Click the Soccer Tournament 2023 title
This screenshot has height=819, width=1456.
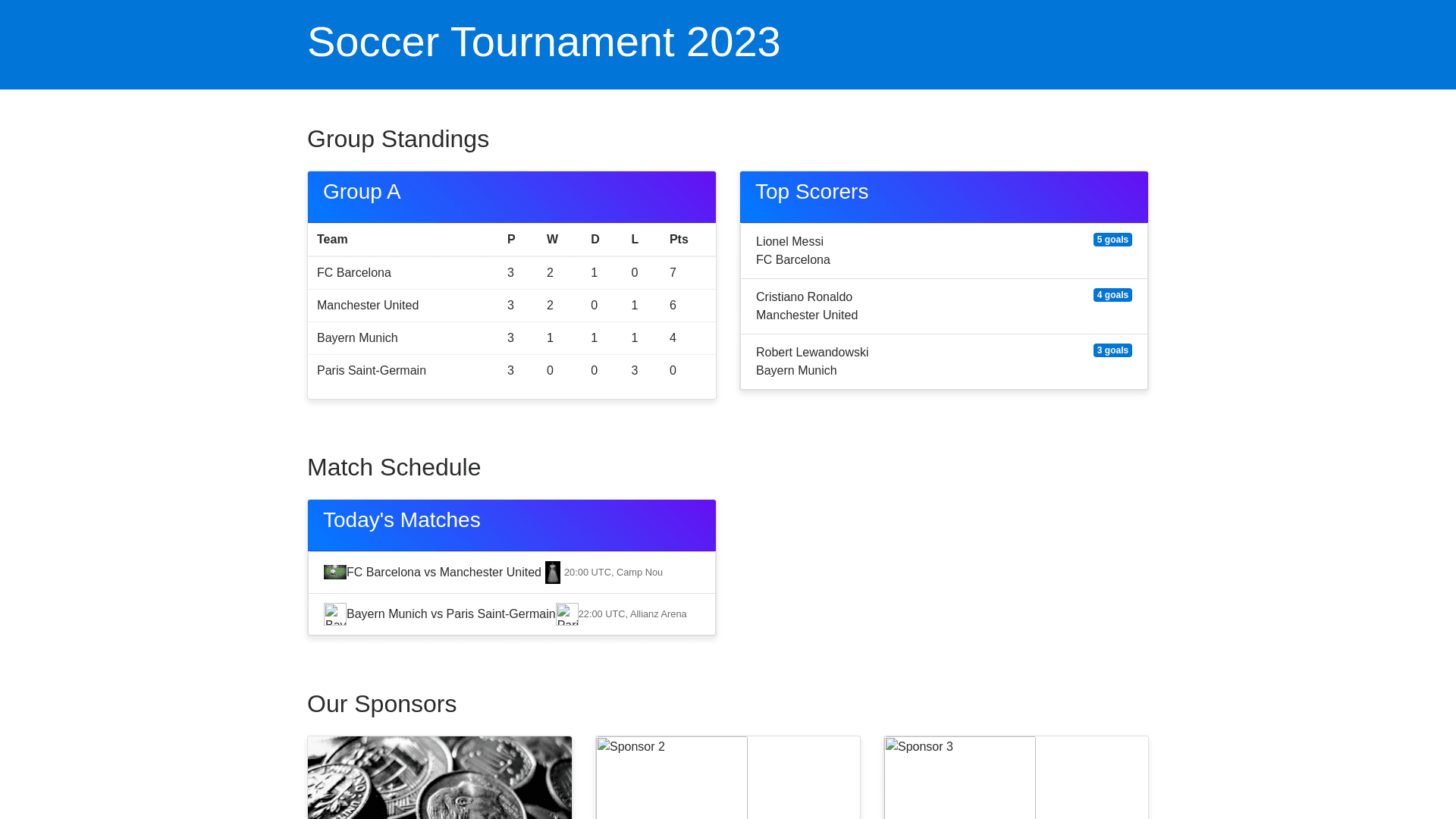coord(544,42)
